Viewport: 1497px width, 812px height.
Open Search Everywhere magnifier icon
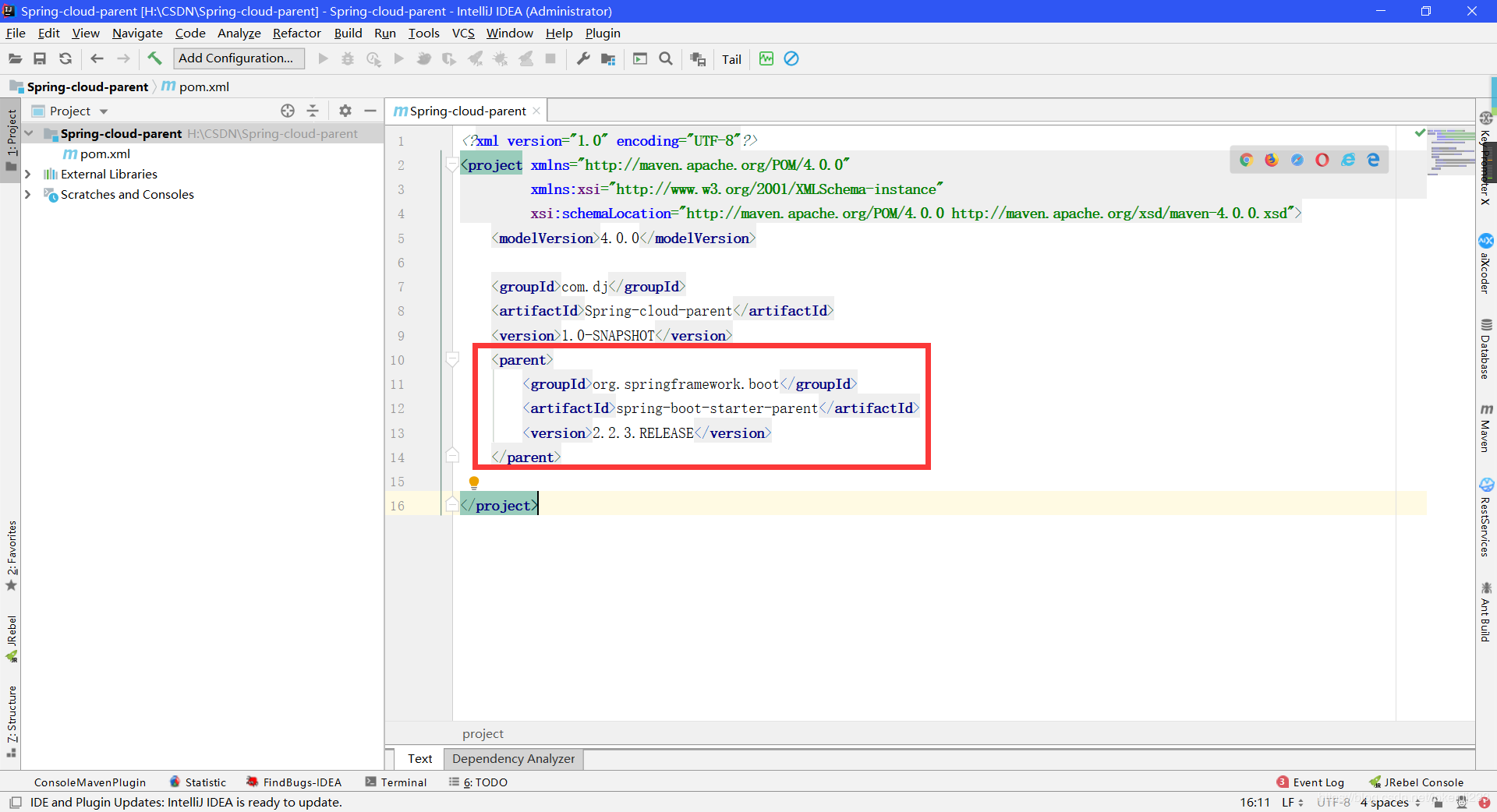(666, 58)
